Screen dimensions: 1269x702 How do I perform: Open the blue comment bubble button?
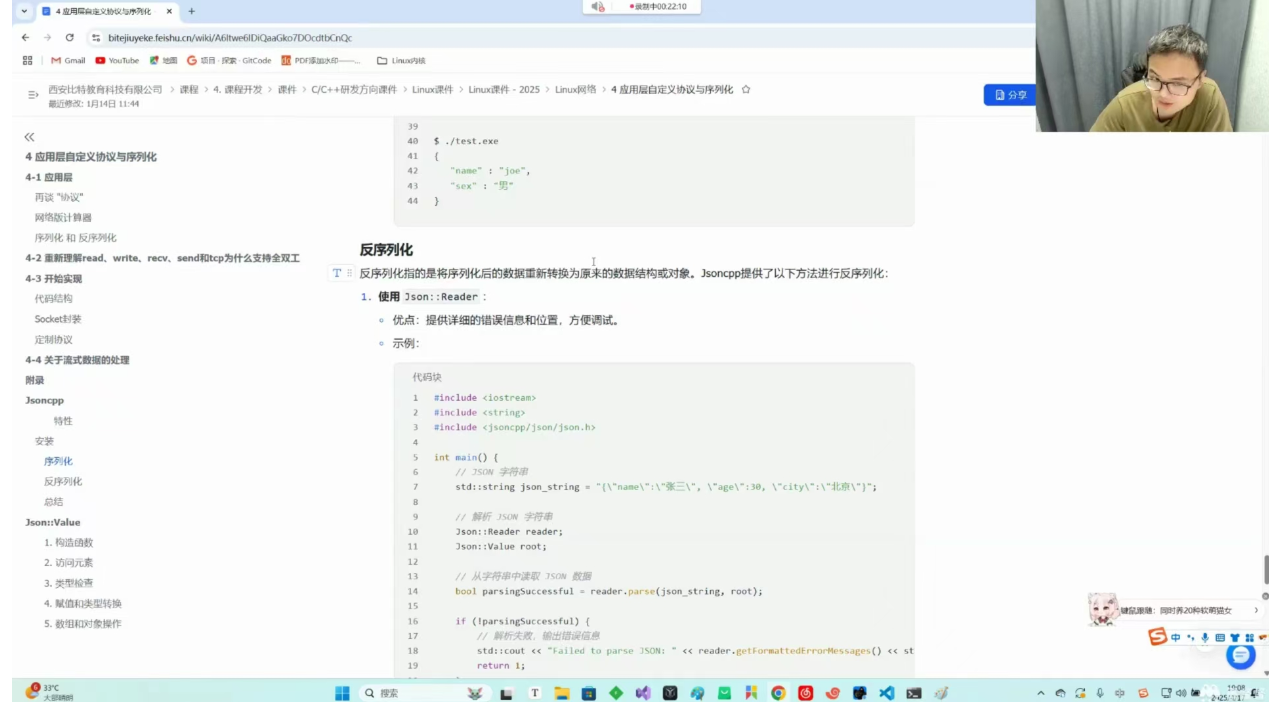tap(1241, 656)
